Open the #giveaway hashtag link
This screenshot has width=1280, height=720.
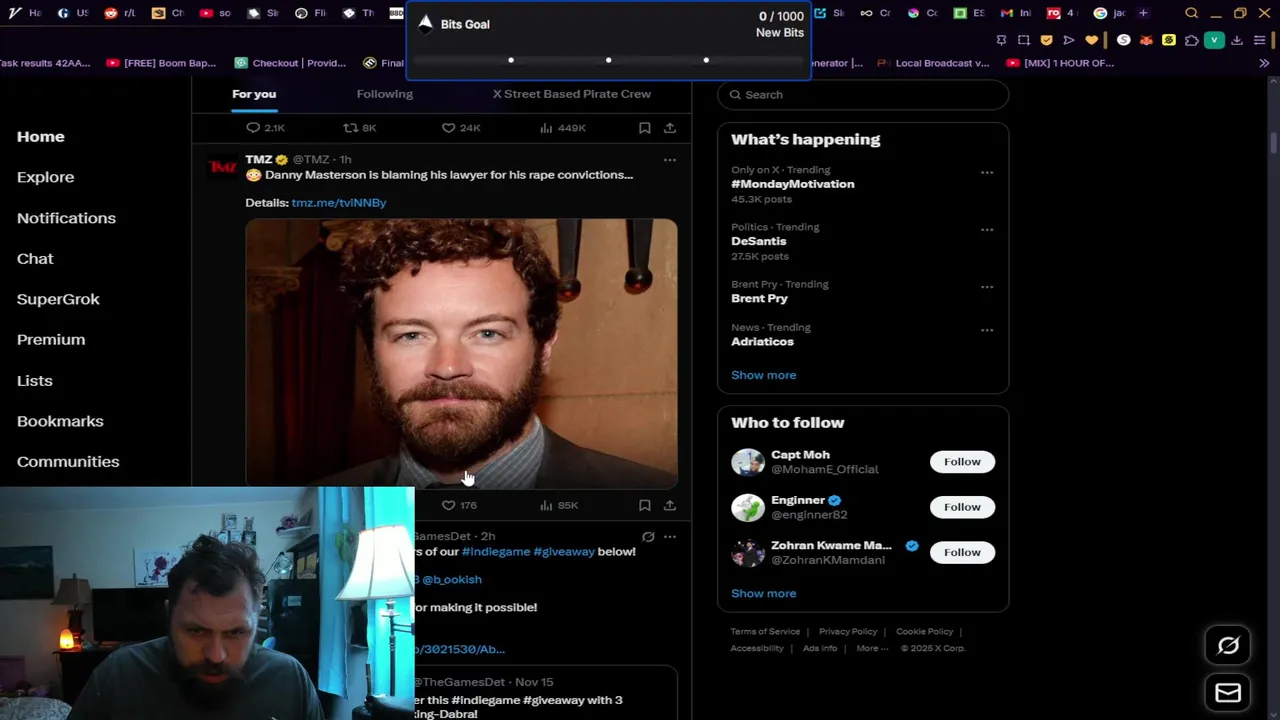coord(564,552)
